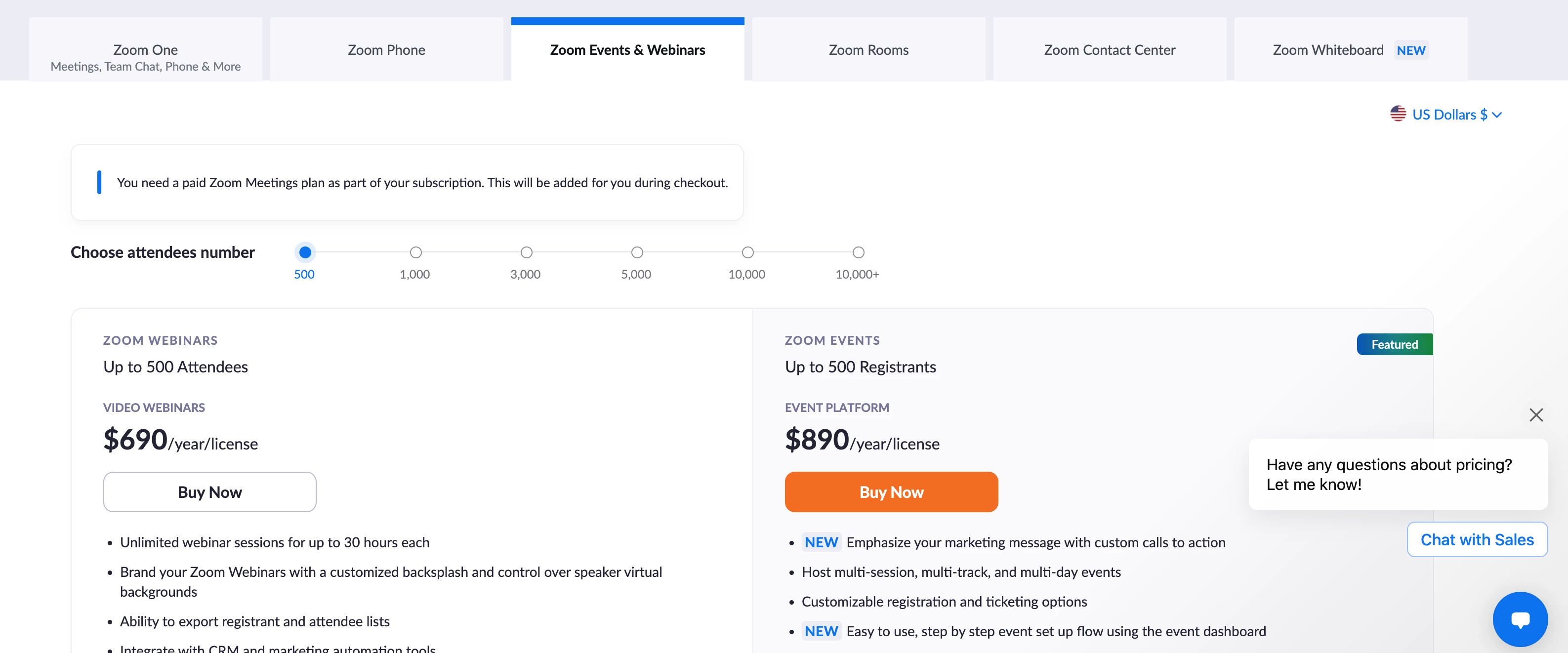Open the Zoom Phone tab

coord(386,50)
